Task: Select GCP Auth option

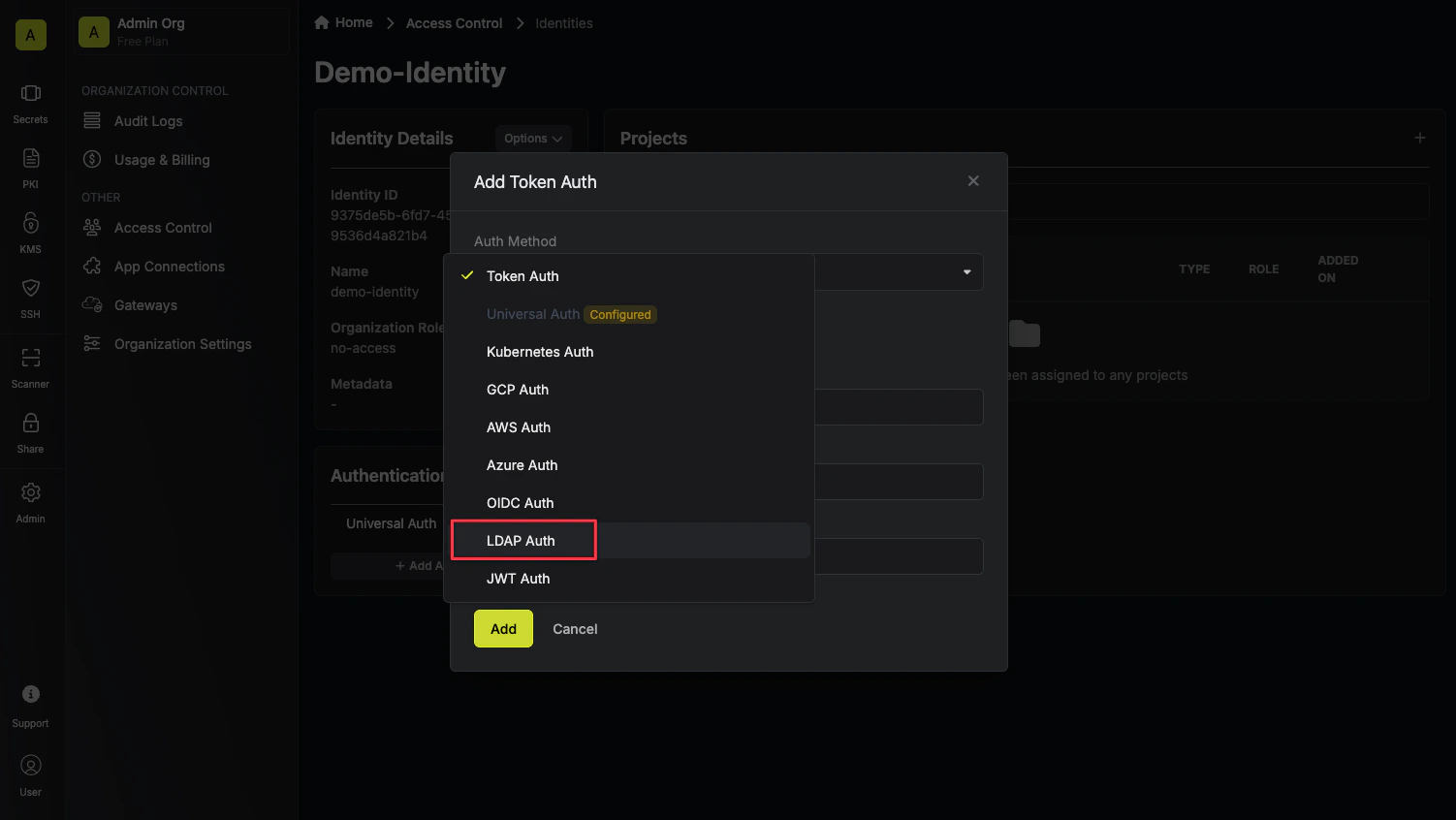Action: (x=628, y=390)
